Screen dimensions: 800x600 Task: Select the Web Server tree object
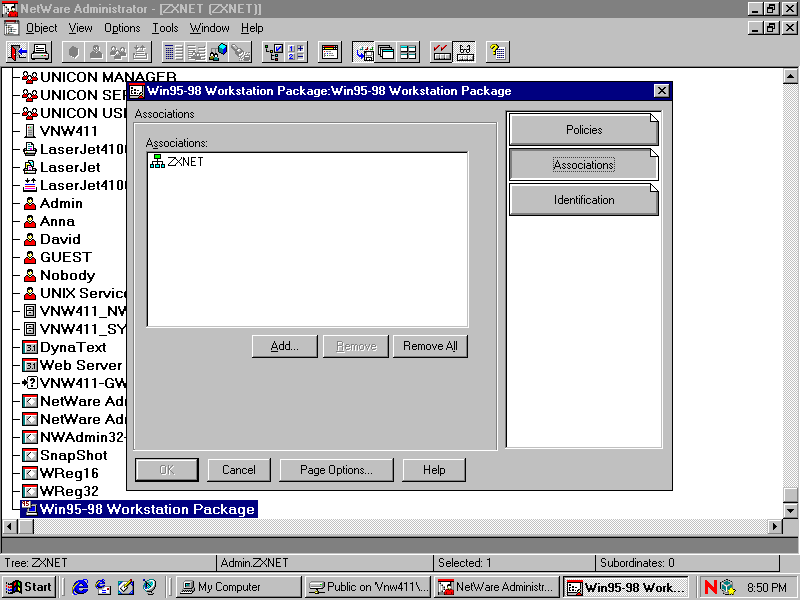(73, 365)
